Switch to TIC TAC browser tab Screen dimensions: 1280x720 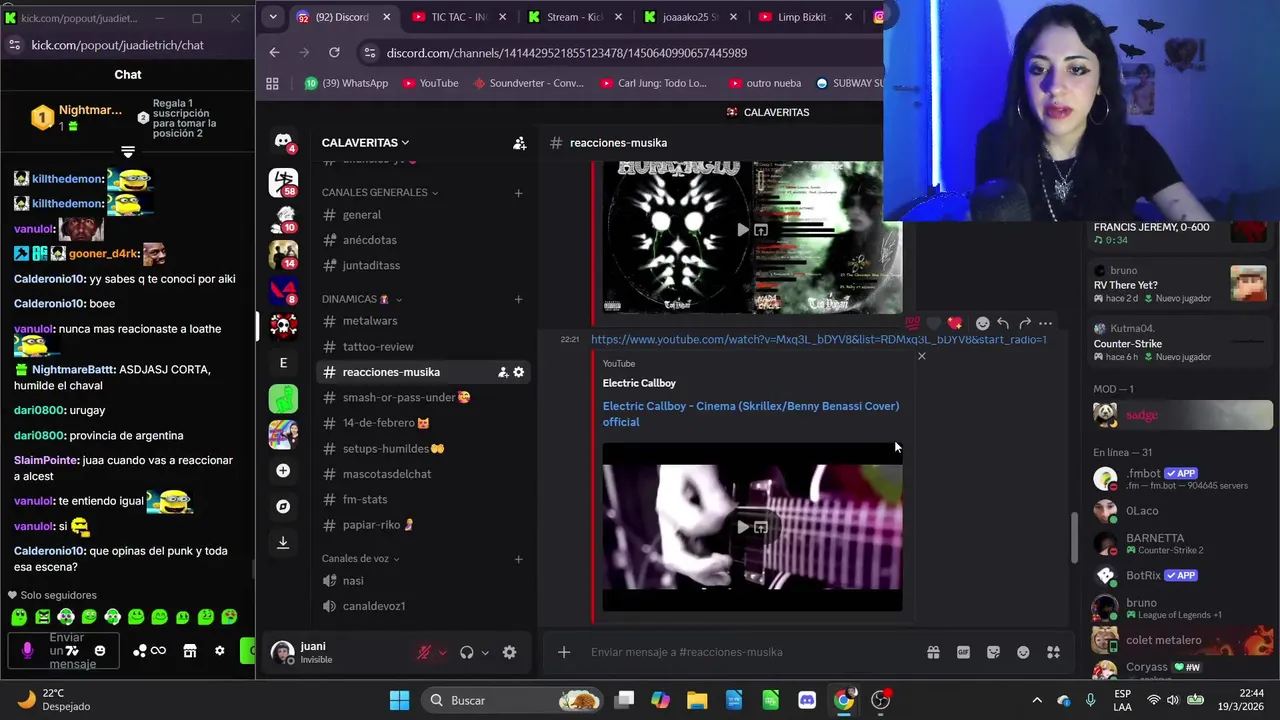pos(461,17)
